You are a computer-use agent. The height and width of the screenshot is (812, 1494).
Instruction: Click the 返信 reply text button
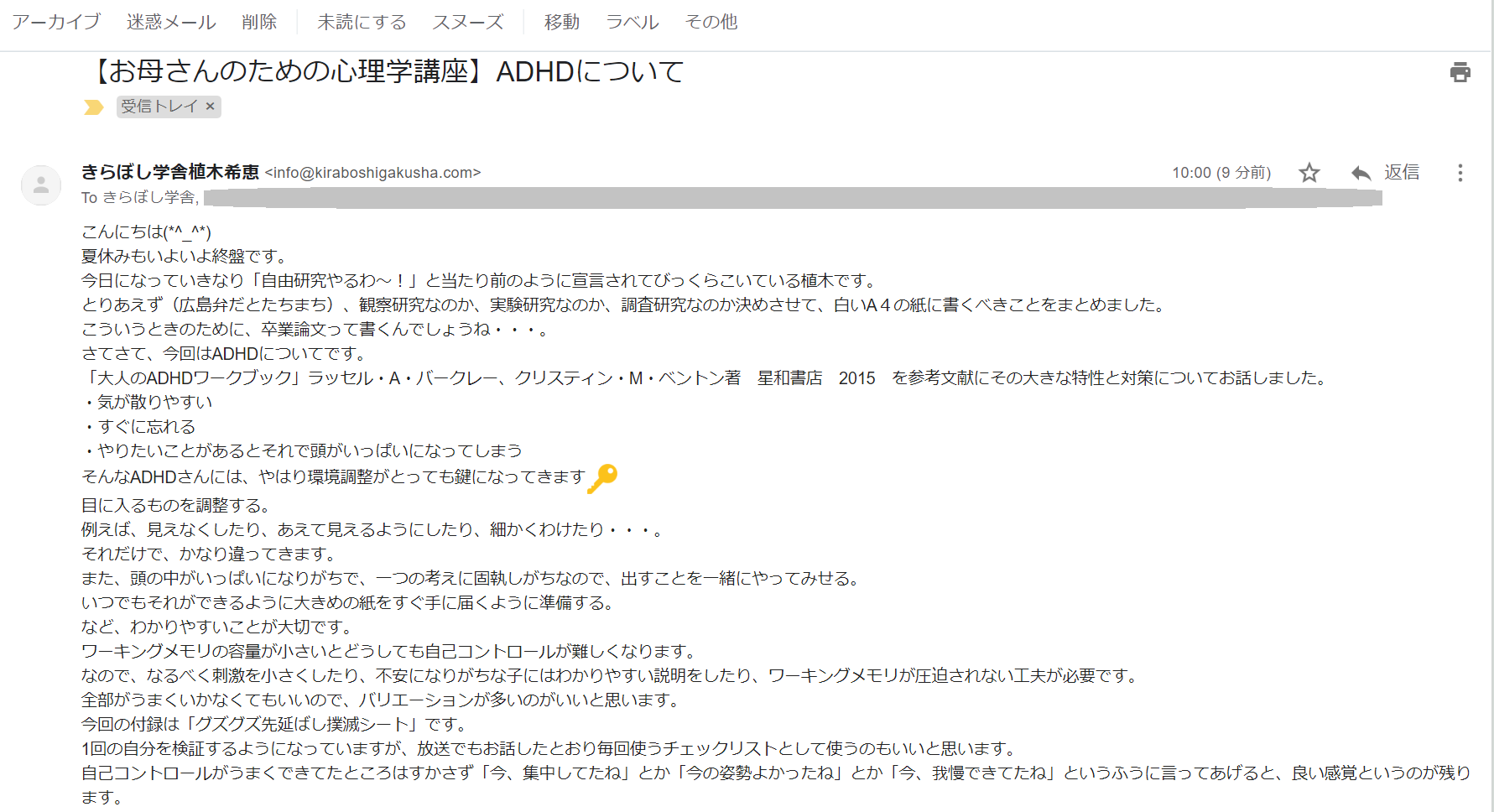1401,173
